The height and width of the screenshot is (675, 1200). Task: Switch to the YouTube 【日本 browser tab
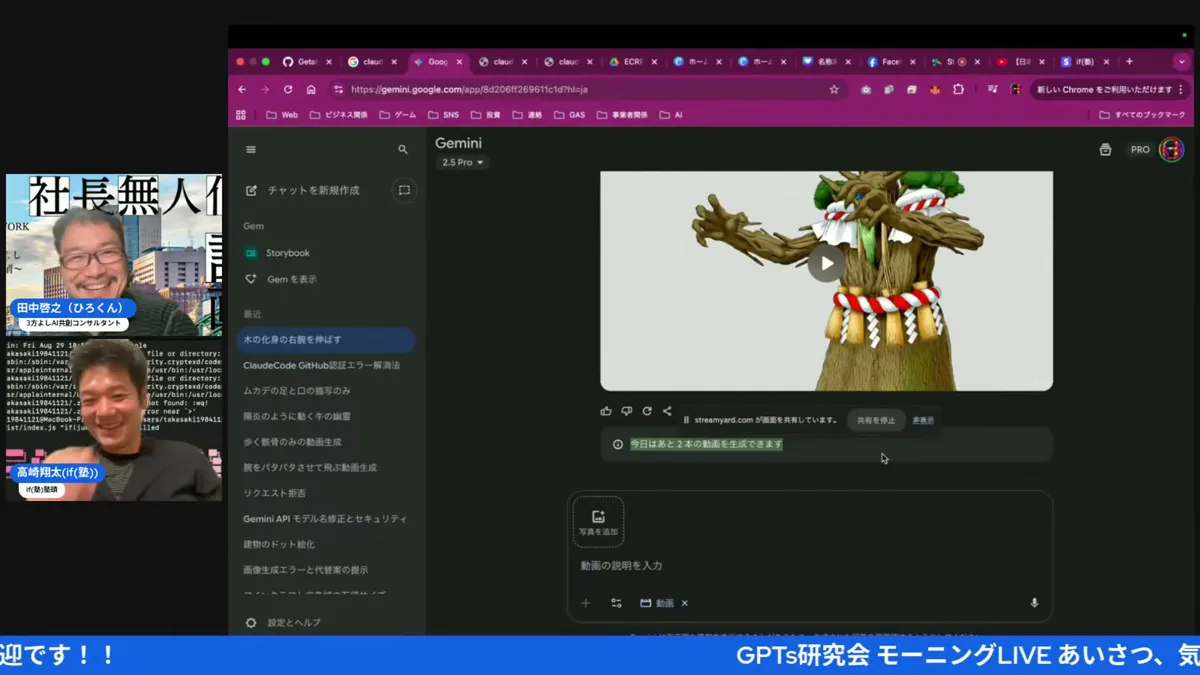(1021, 62)
